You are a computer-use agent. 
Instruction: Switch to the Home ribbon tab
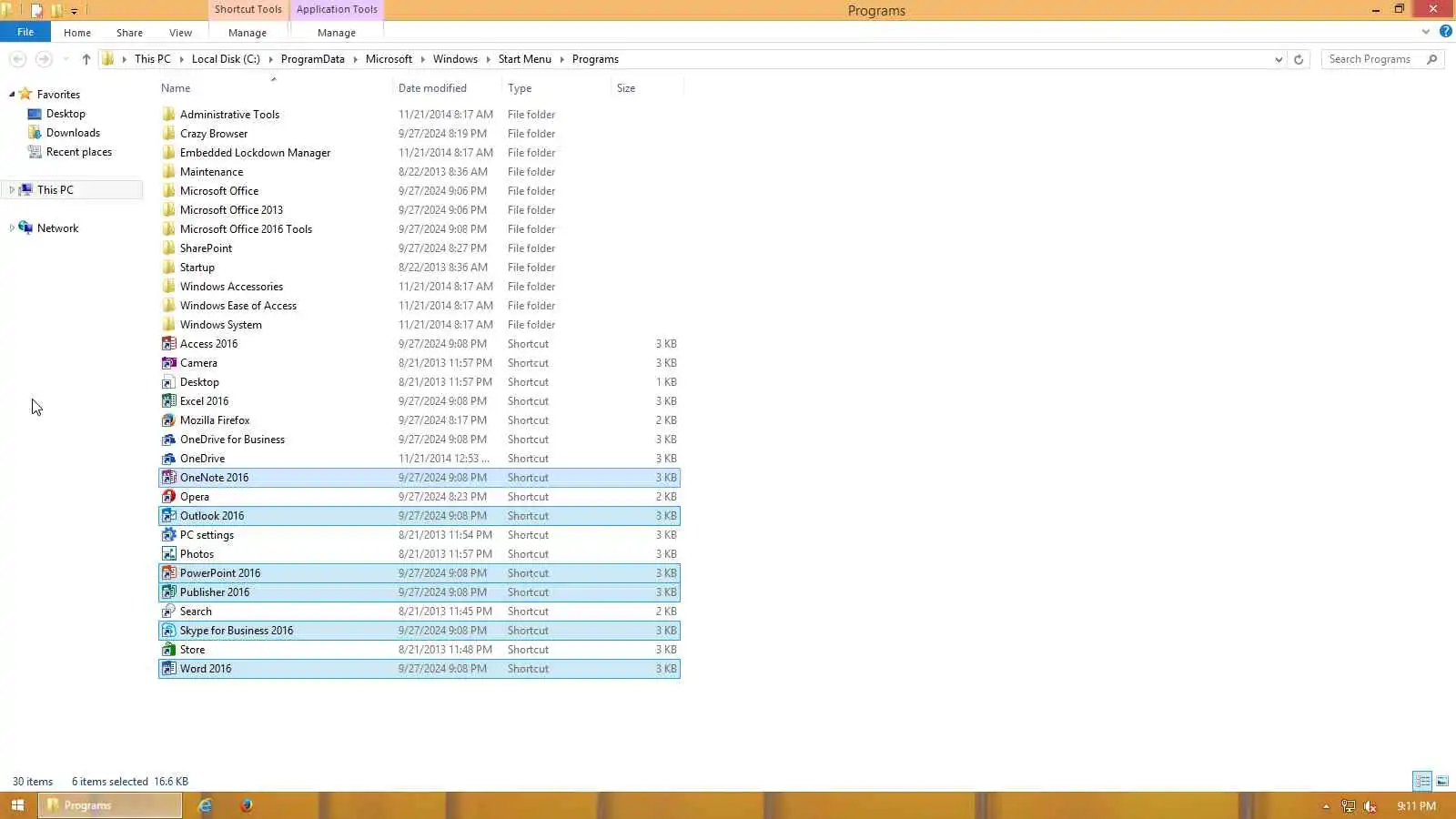click(x=77, y=33)
